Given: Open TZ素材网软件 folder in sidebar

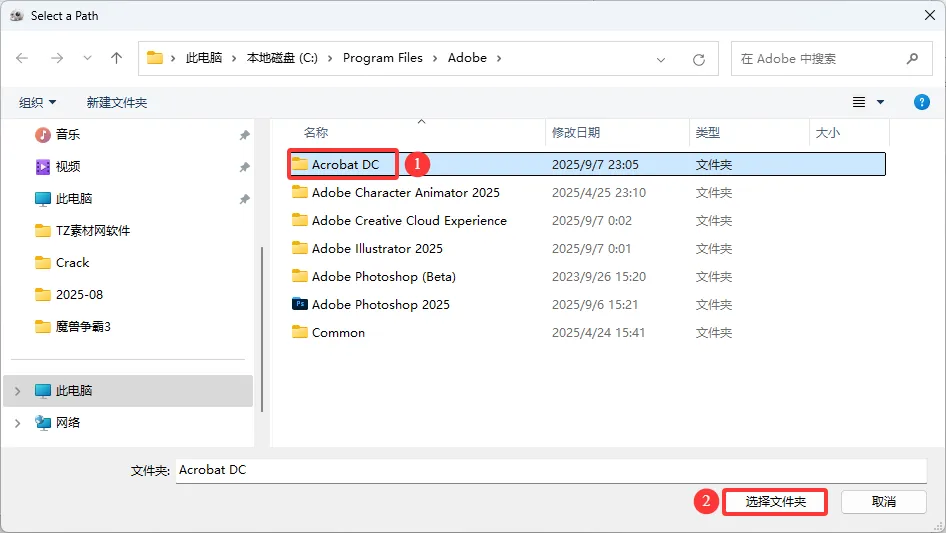Looking at the screenshot, I should 93,231.
